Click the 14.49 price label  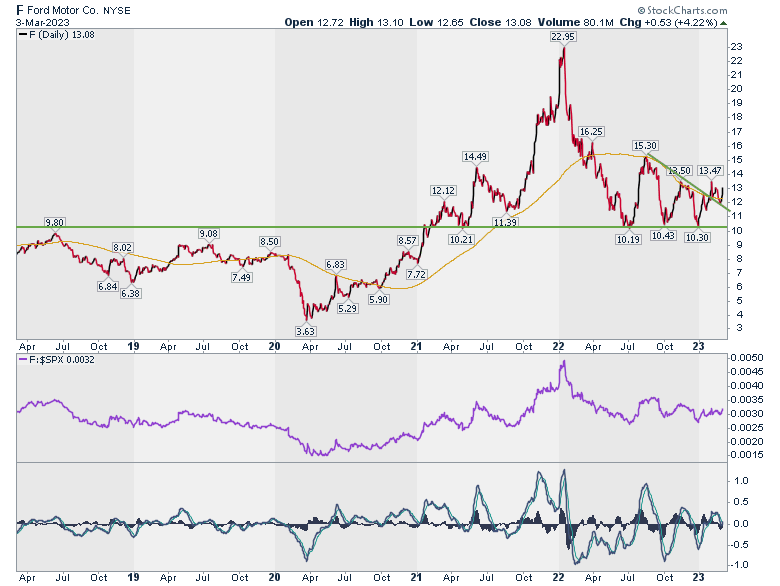click(x=475, y=157)
